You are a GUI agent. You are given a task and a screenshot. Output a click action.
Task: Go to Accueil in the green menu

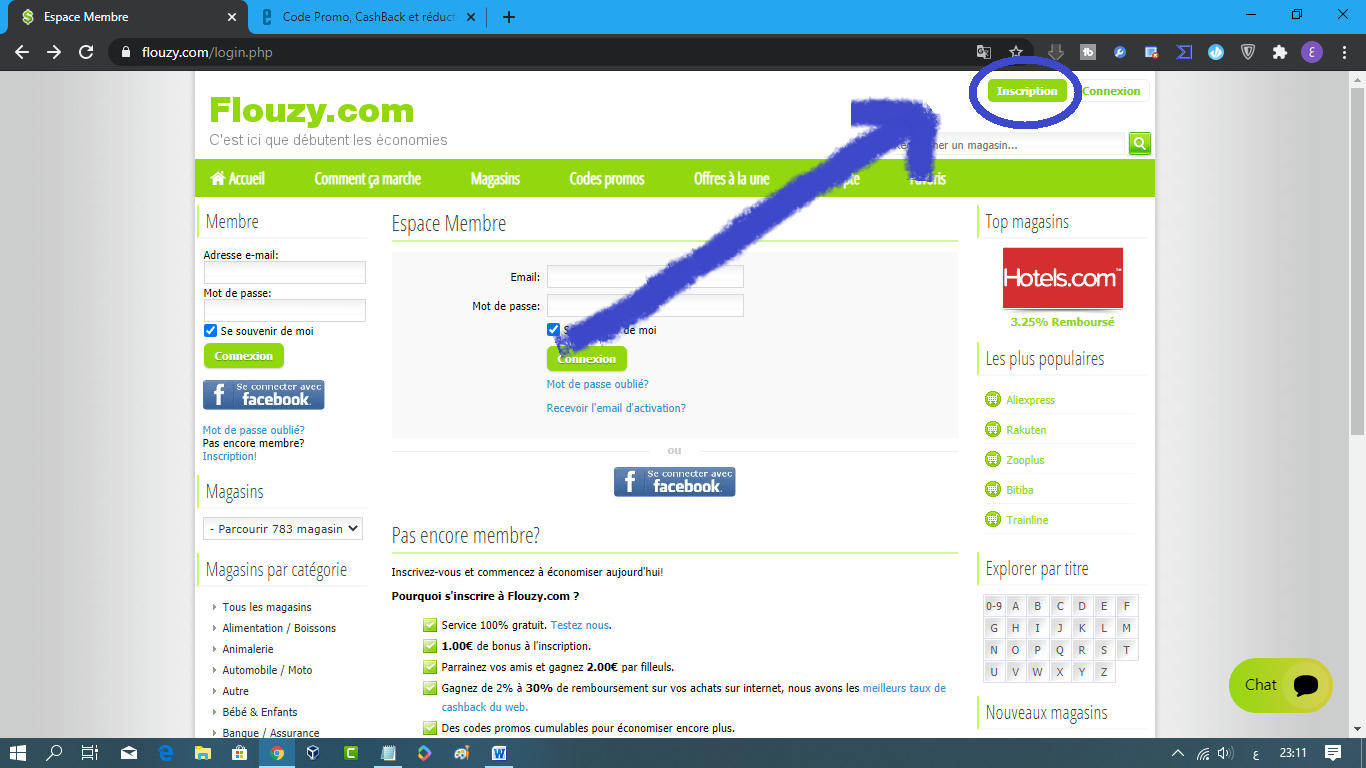click(238, 179)
